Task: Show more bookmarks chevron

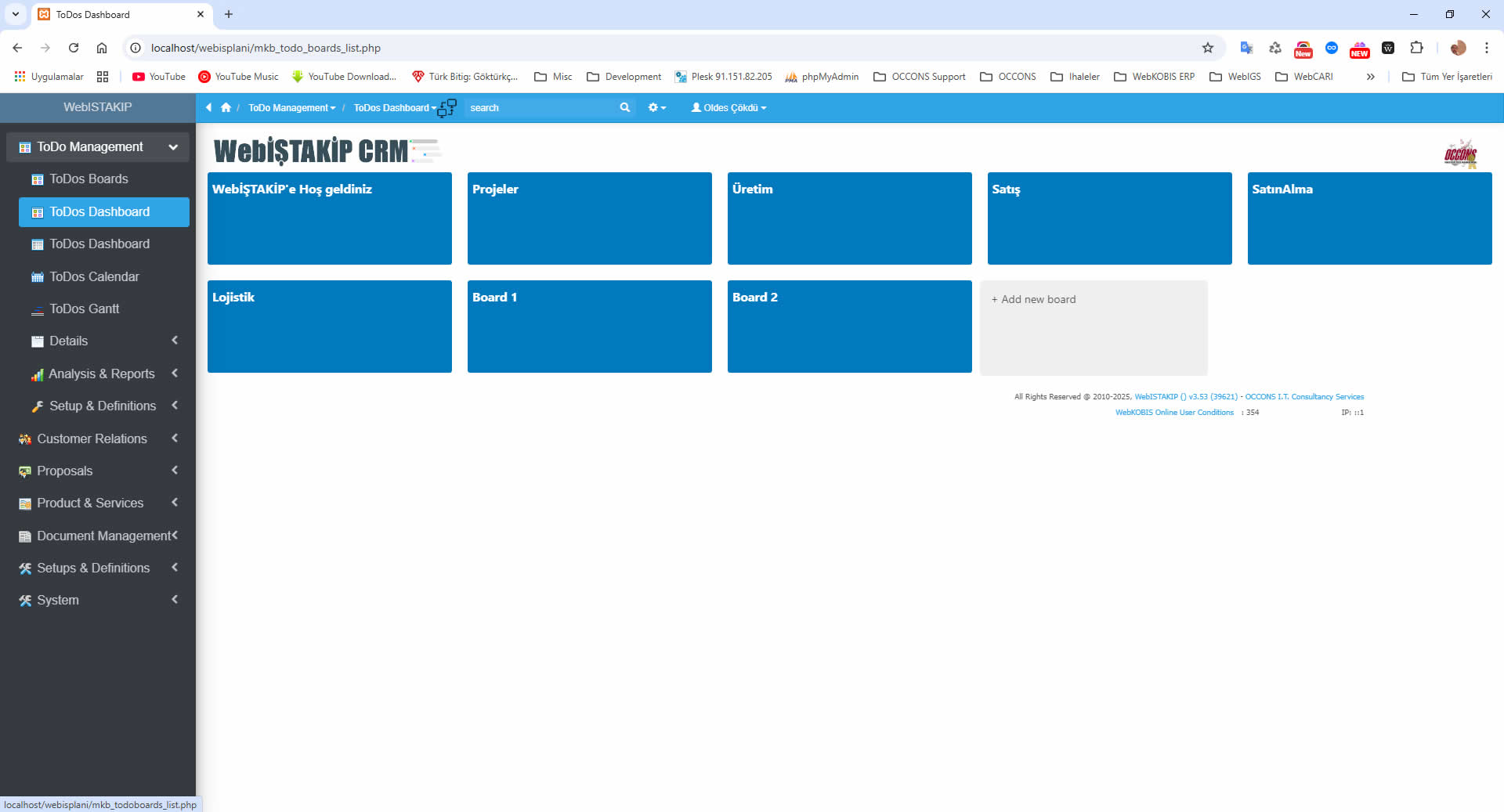Action: coord(1370,77)
